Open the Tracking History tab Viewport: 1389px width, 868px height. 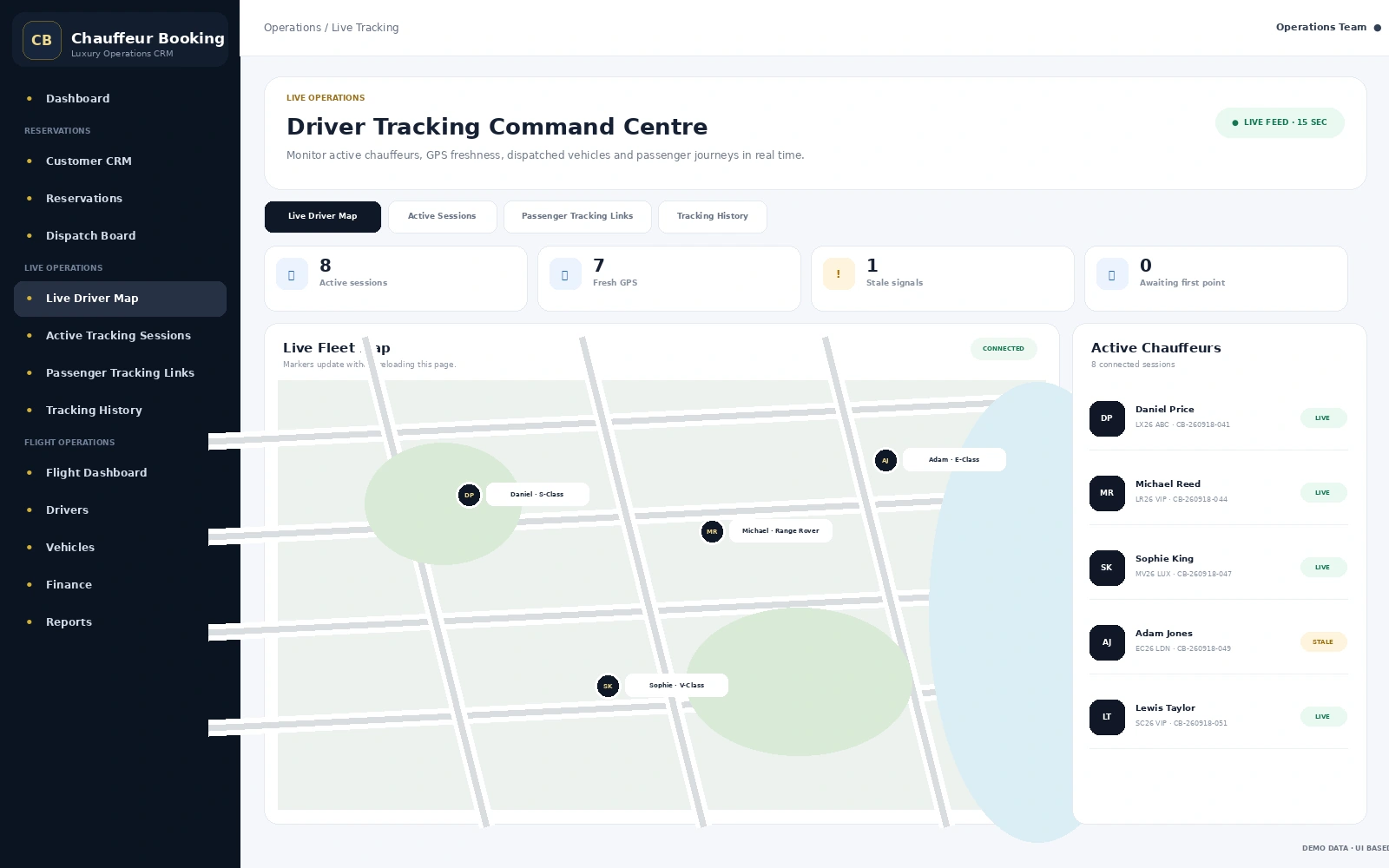point(713,217)
